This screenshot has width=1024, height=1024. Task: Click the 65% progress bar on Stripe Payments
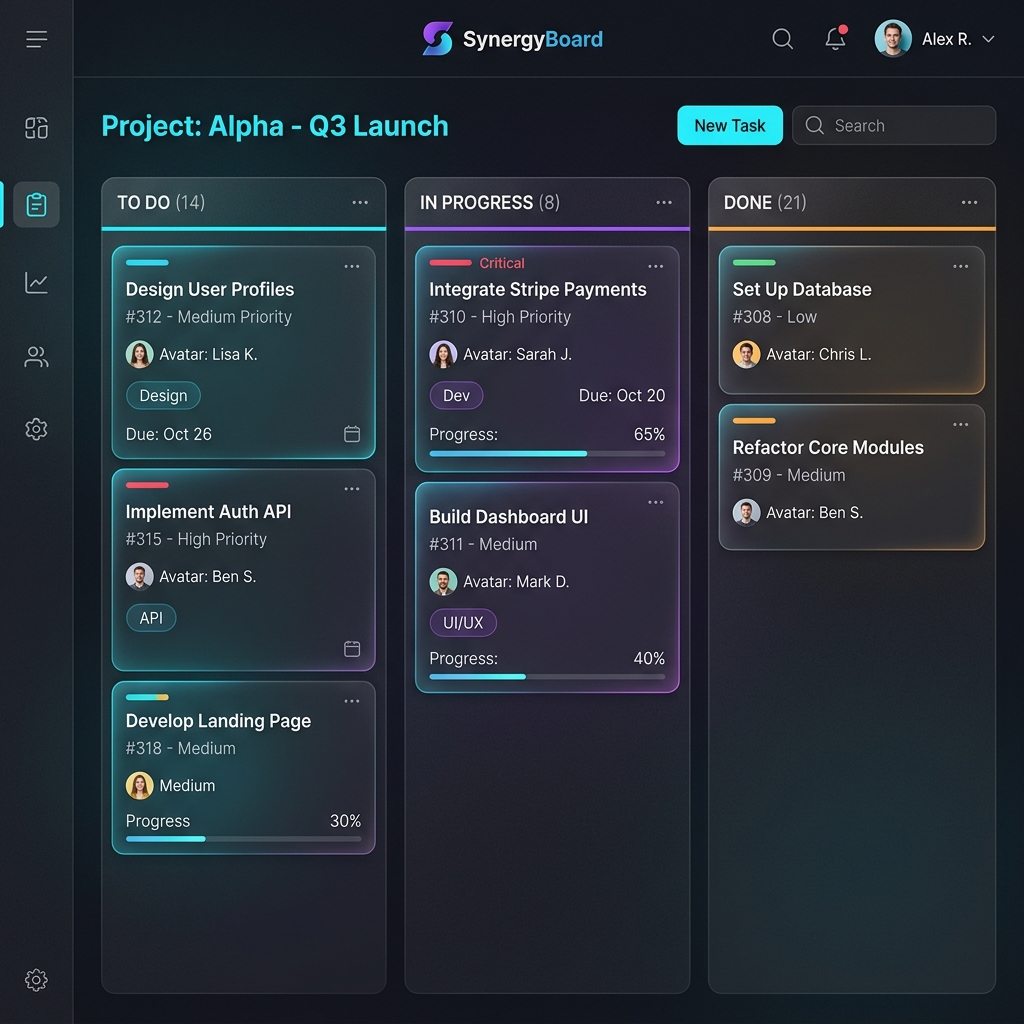tap(547, 453)
